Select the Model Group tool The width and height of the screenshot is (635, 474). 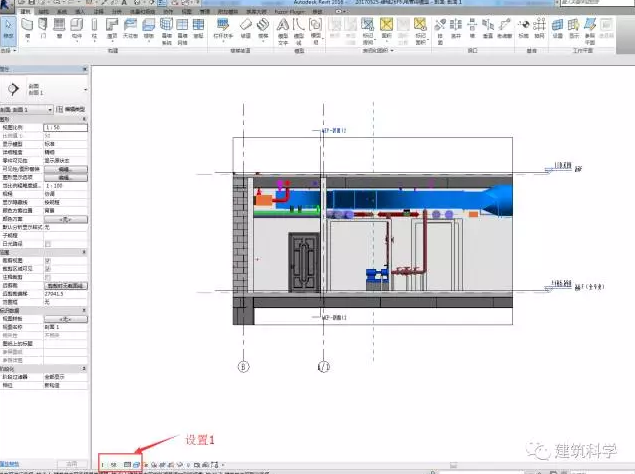tap(315, 31)
